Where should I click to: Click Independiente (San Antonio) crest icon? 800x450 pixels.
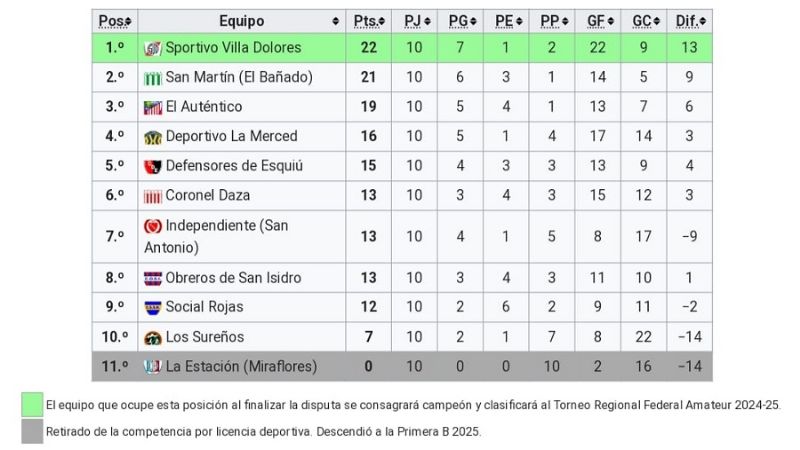153,227
